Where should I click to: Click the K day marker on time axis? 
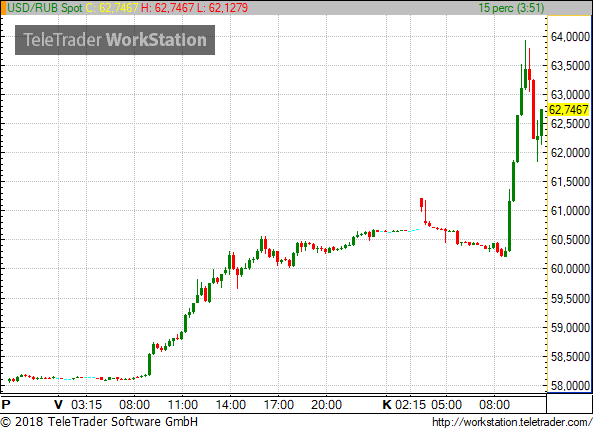tap(387, 405)
